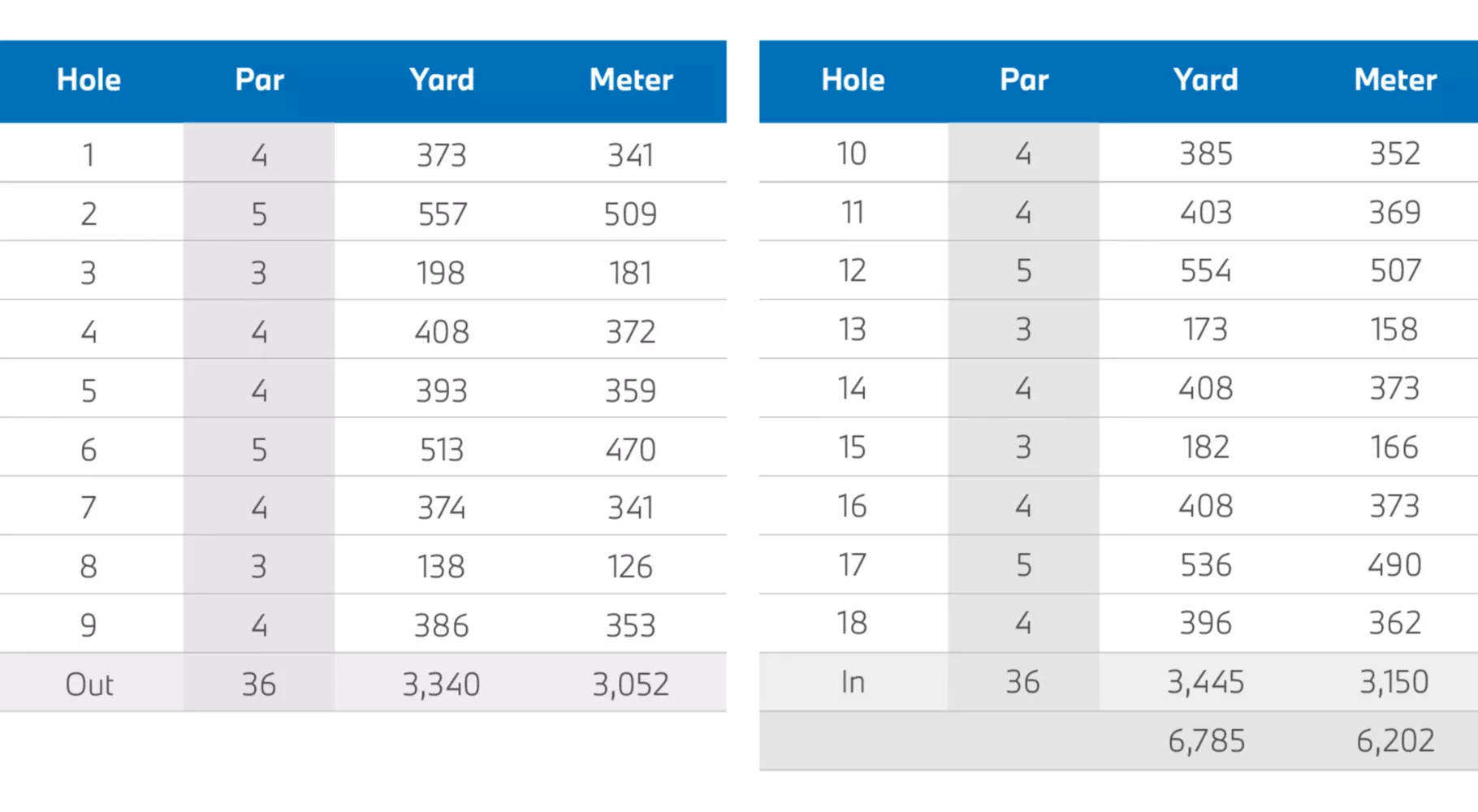The width and height of the screenshot is (1478, 812).
Task: Click the Out row label
Action: 89,685
